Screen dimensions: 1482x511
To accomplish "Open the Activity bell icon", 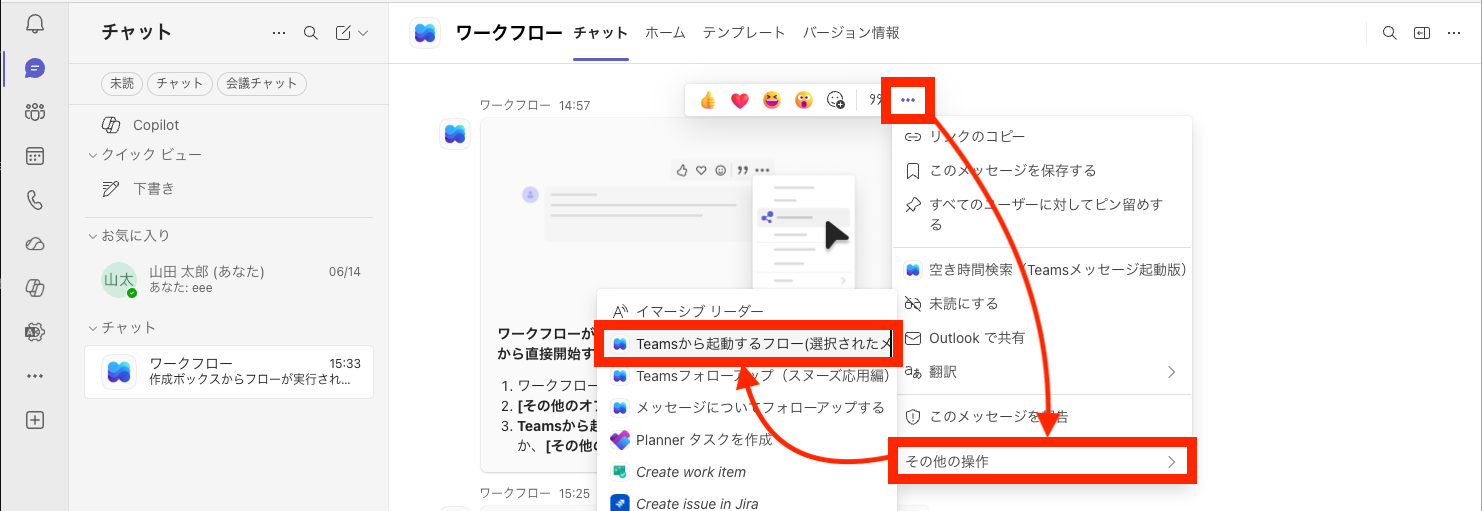I will 35,23.
